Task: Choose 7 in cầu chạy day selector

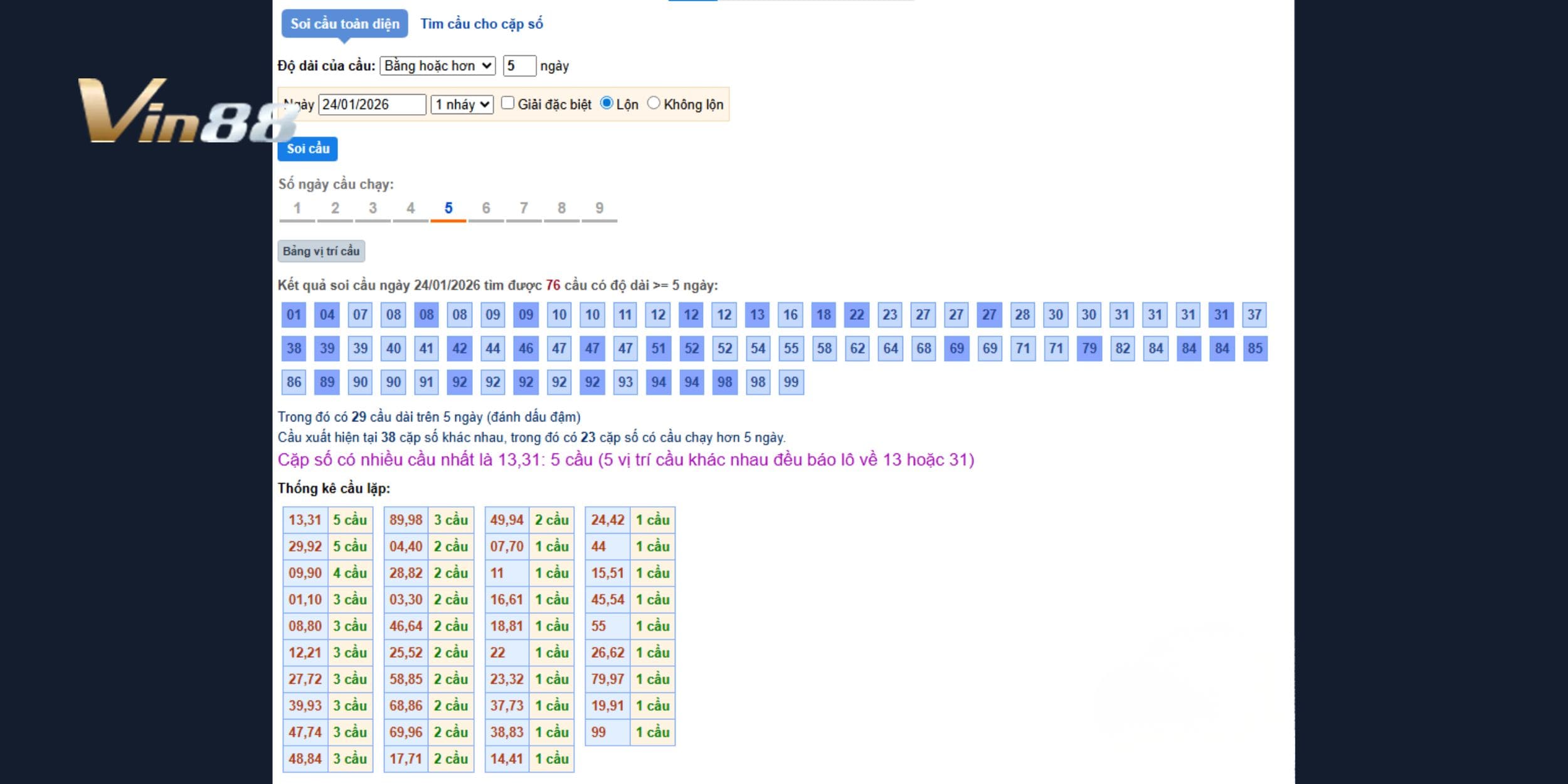Action: pos(524,208)
